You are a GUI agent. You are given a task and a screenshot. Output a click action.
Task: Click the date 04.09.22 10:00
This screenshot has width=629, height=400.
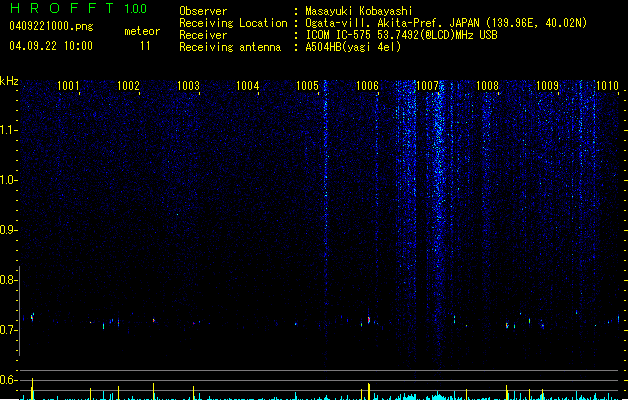(51, 46)
